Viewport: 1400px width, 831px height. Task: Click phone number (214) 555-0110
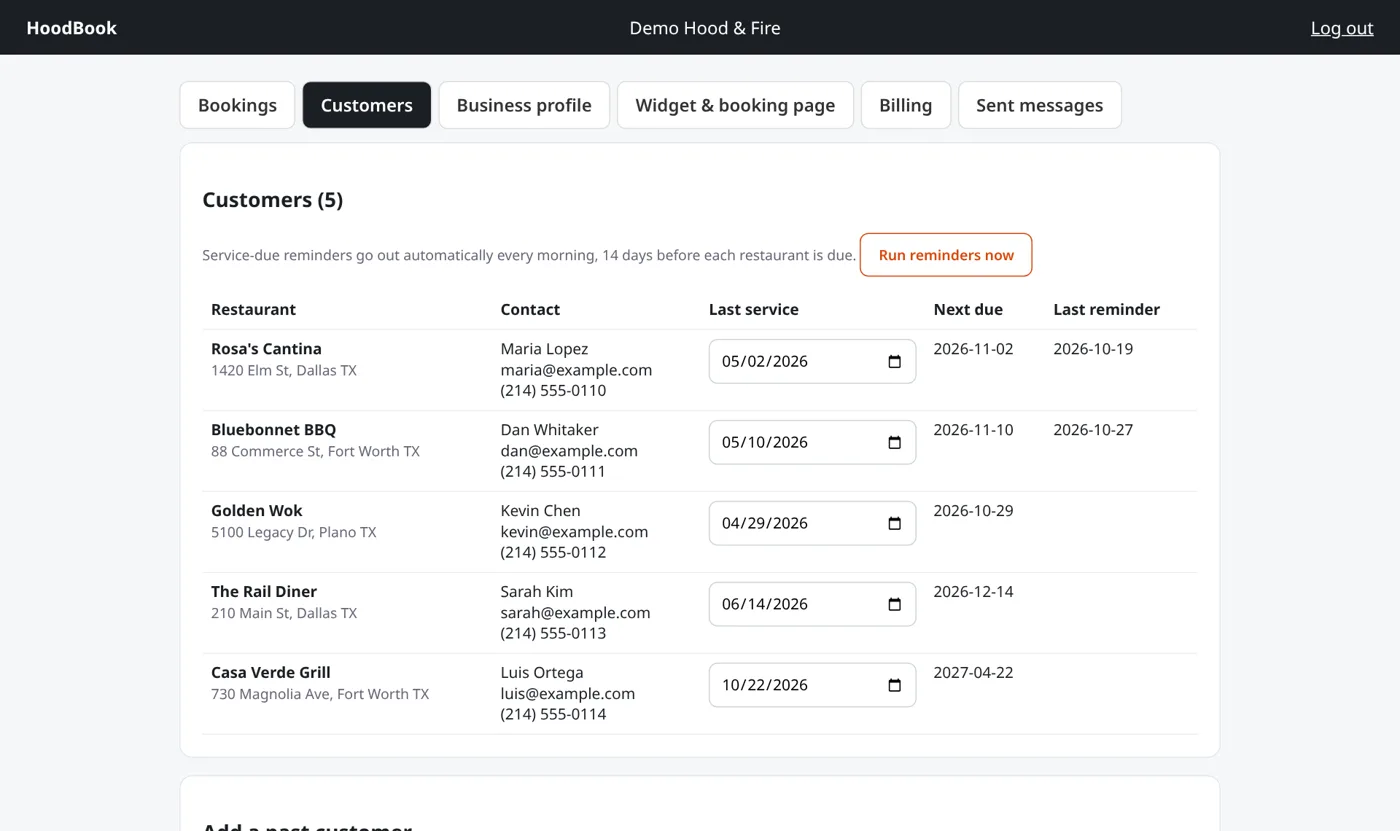553,391
